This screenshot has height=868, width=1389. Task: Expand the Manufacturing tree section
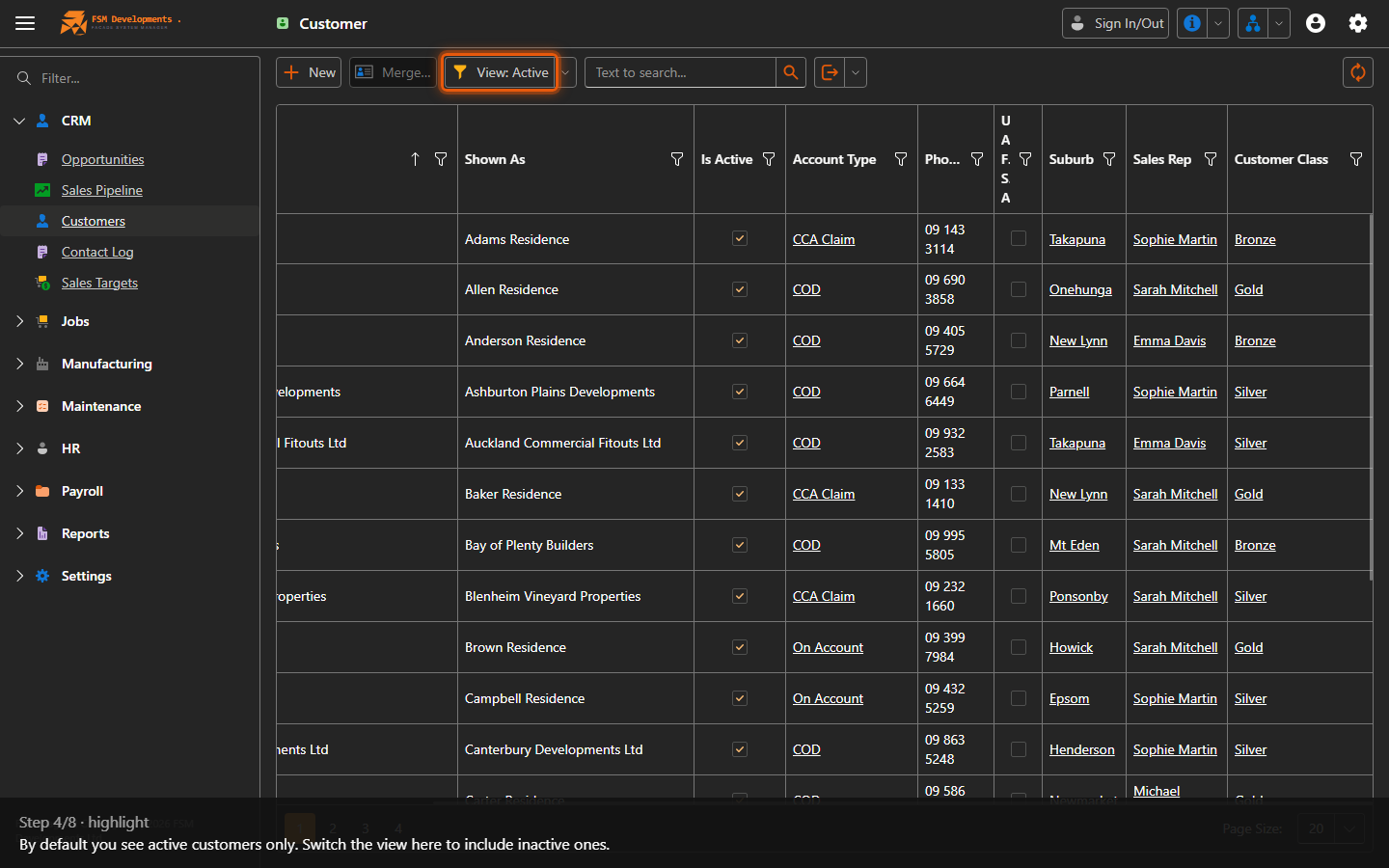coord(19,364)
